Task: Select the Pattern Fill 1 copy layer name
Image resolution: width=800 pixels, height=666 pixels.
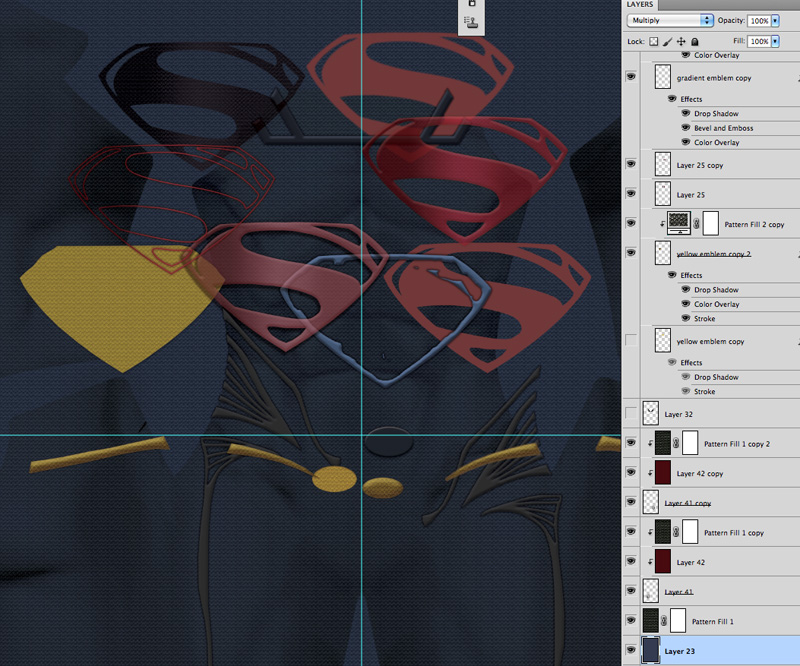Action: click(734, 533)
